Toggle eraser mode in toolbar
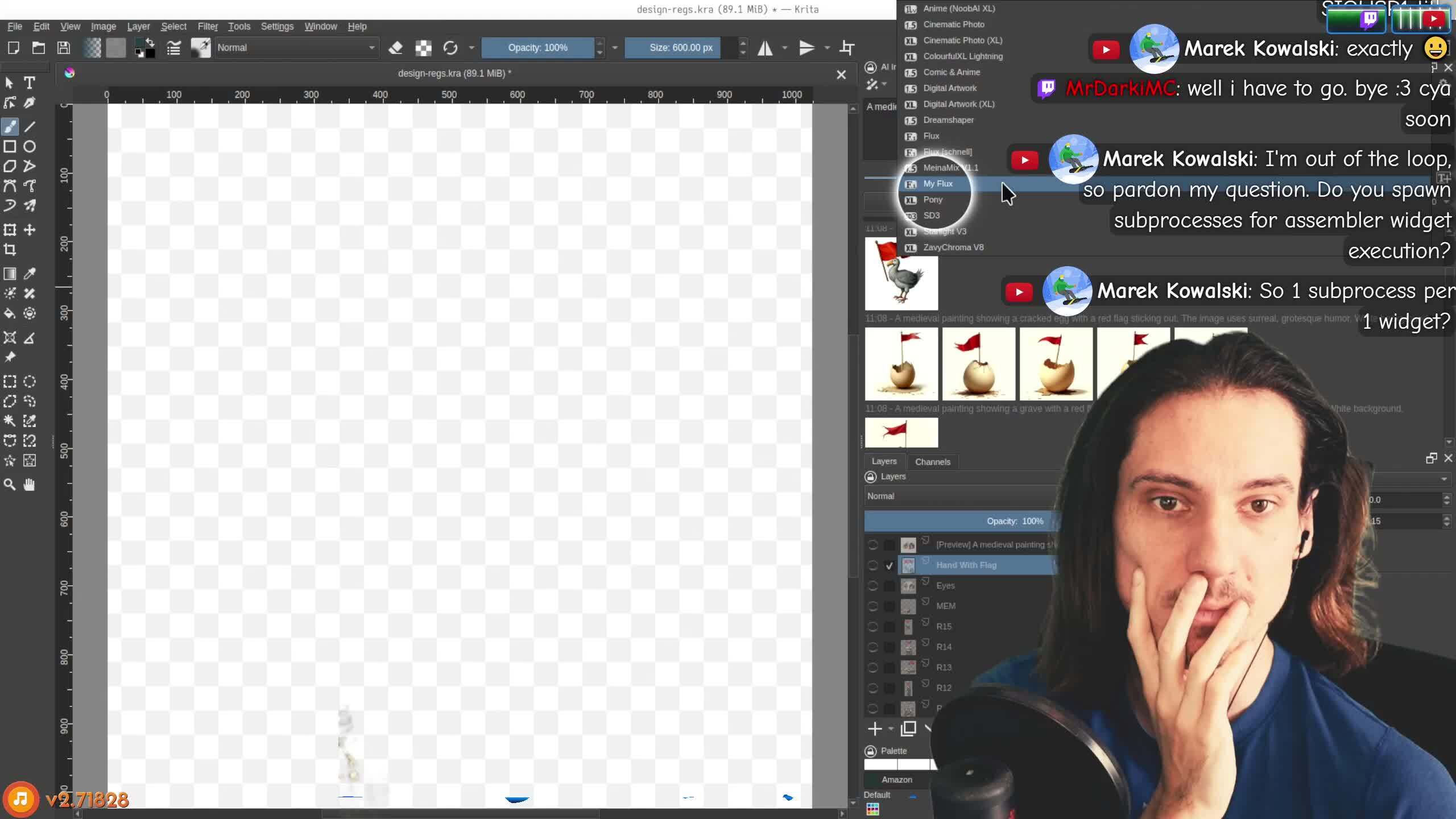This screenshot has width=1456, height=819. [396, 48]
